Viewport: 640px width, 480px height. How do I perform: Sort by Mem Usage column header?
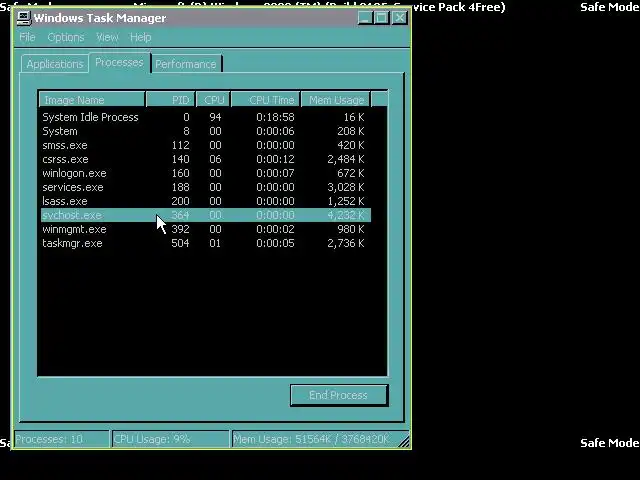coord(336,100)
